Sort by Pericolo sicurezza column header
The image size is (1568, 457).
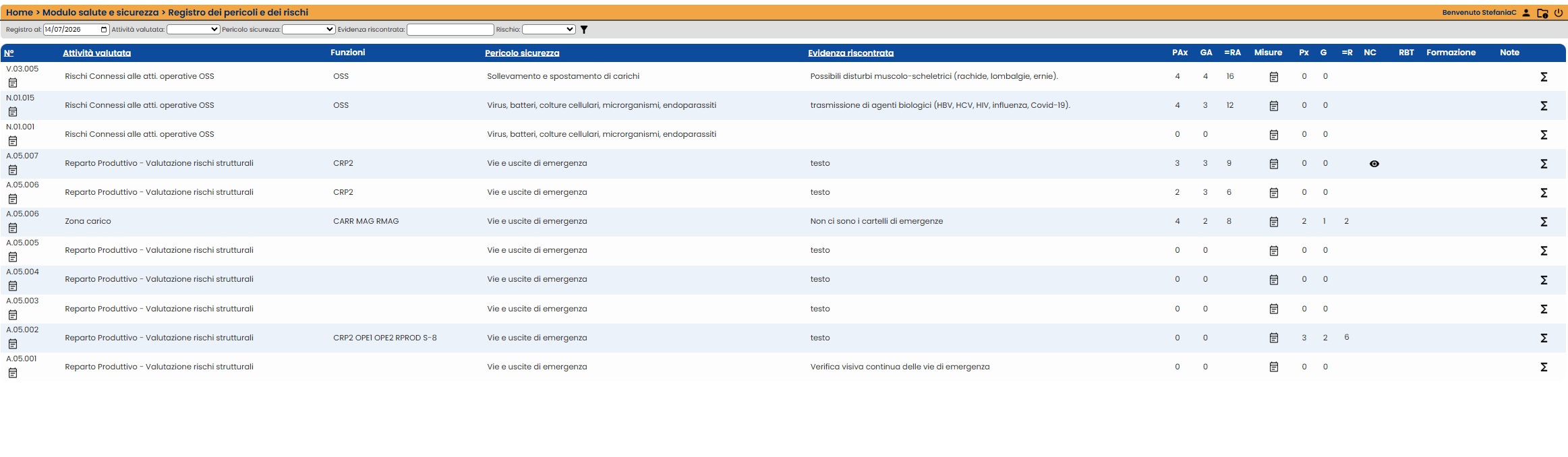[522, 53]
